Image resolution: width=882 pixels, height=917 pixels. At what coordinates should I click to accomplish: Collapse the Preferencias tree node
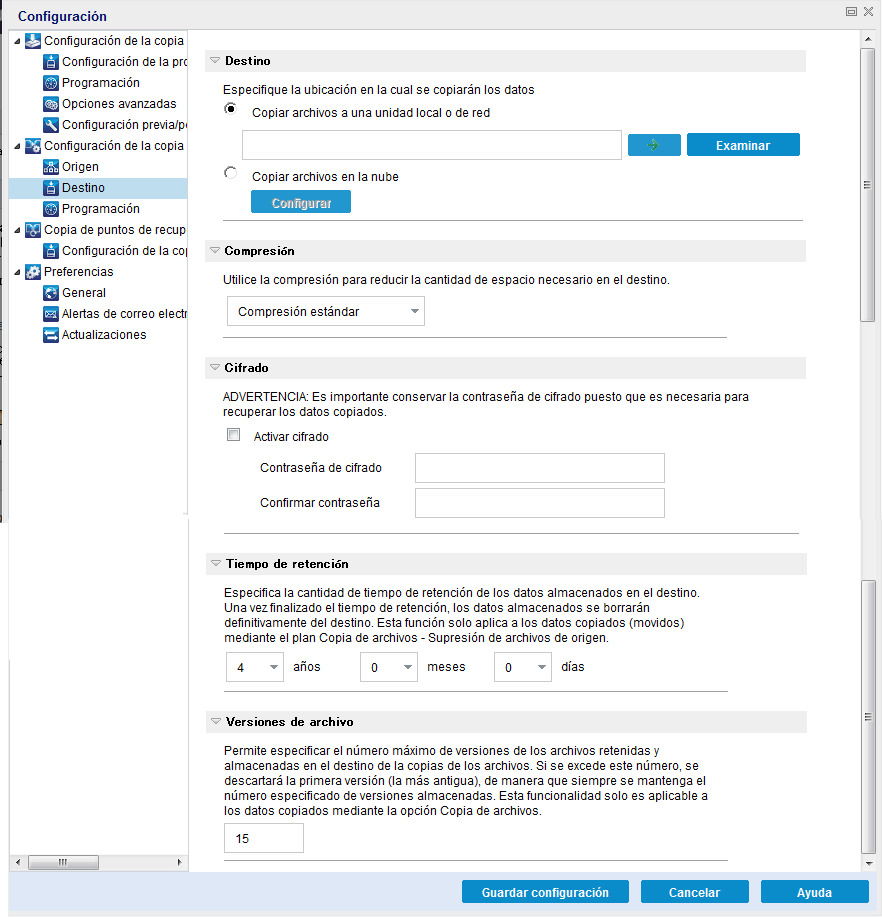pyautogui.click(x=17, y=273)
